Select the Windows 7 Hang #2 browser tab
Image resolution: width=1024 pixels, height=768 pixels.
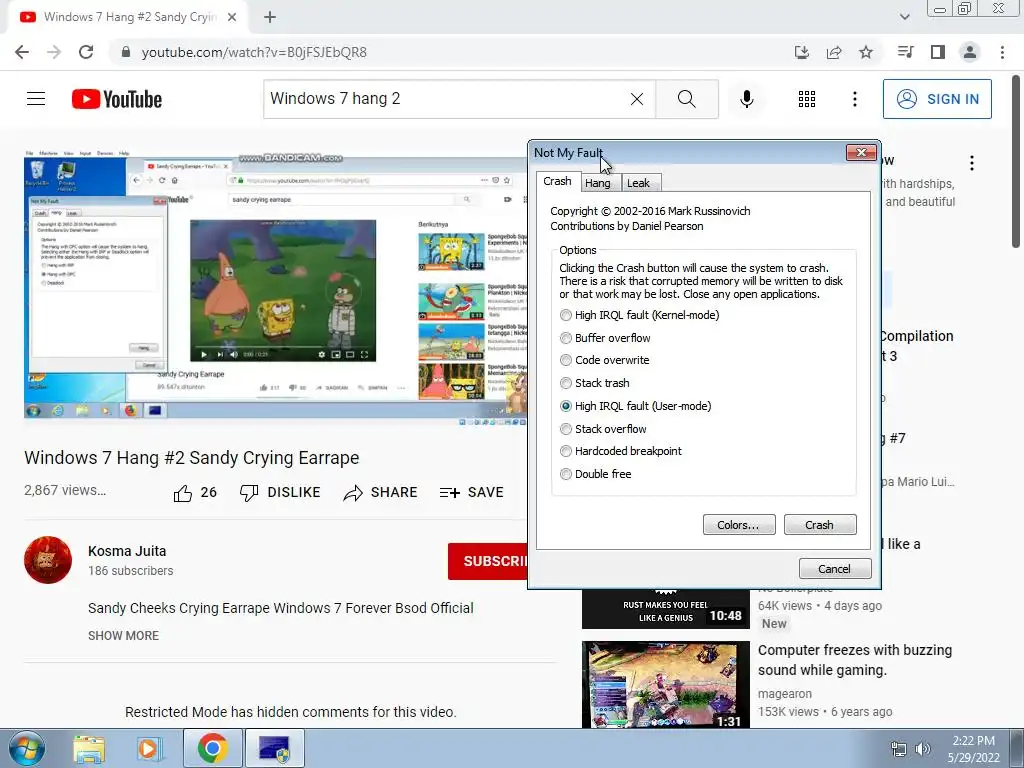pyautogui.click(x=129, y=17)
